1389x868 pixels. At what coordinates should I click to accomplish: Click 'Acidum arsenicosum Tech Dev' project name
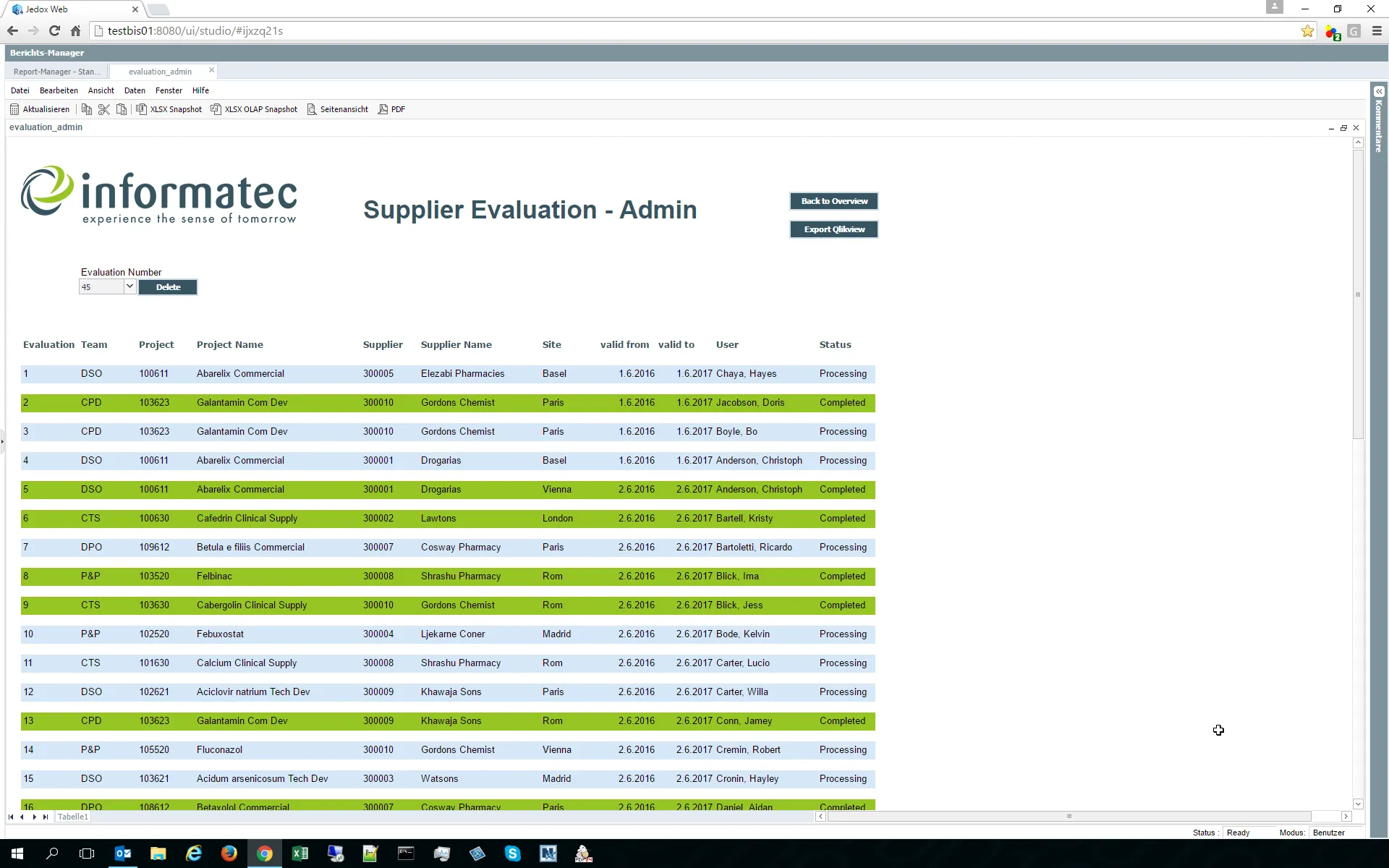pyautogui.click(x=263, y=779)
